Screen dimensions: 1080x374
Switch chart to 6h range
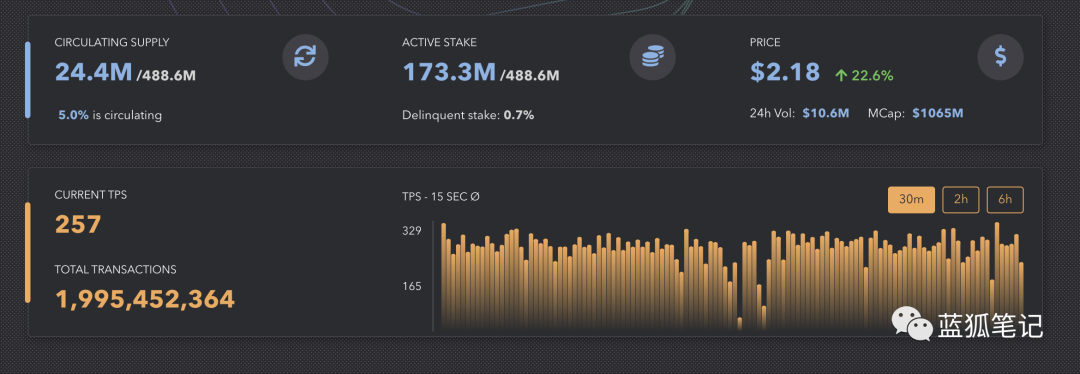[x=1005, y=200]
